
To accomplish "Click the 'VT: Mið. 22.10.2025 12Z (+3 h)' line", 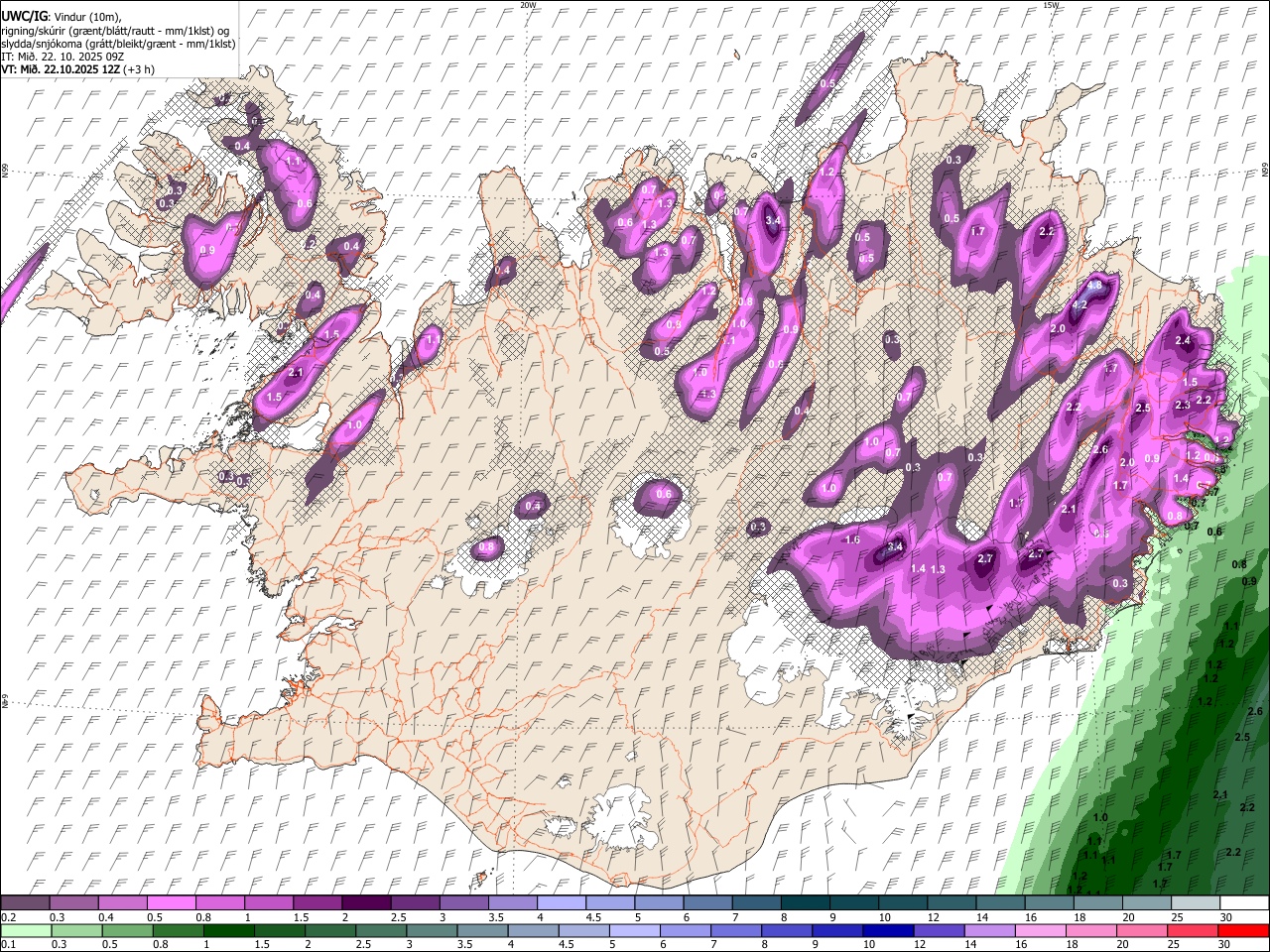I will tap(77, 69).
